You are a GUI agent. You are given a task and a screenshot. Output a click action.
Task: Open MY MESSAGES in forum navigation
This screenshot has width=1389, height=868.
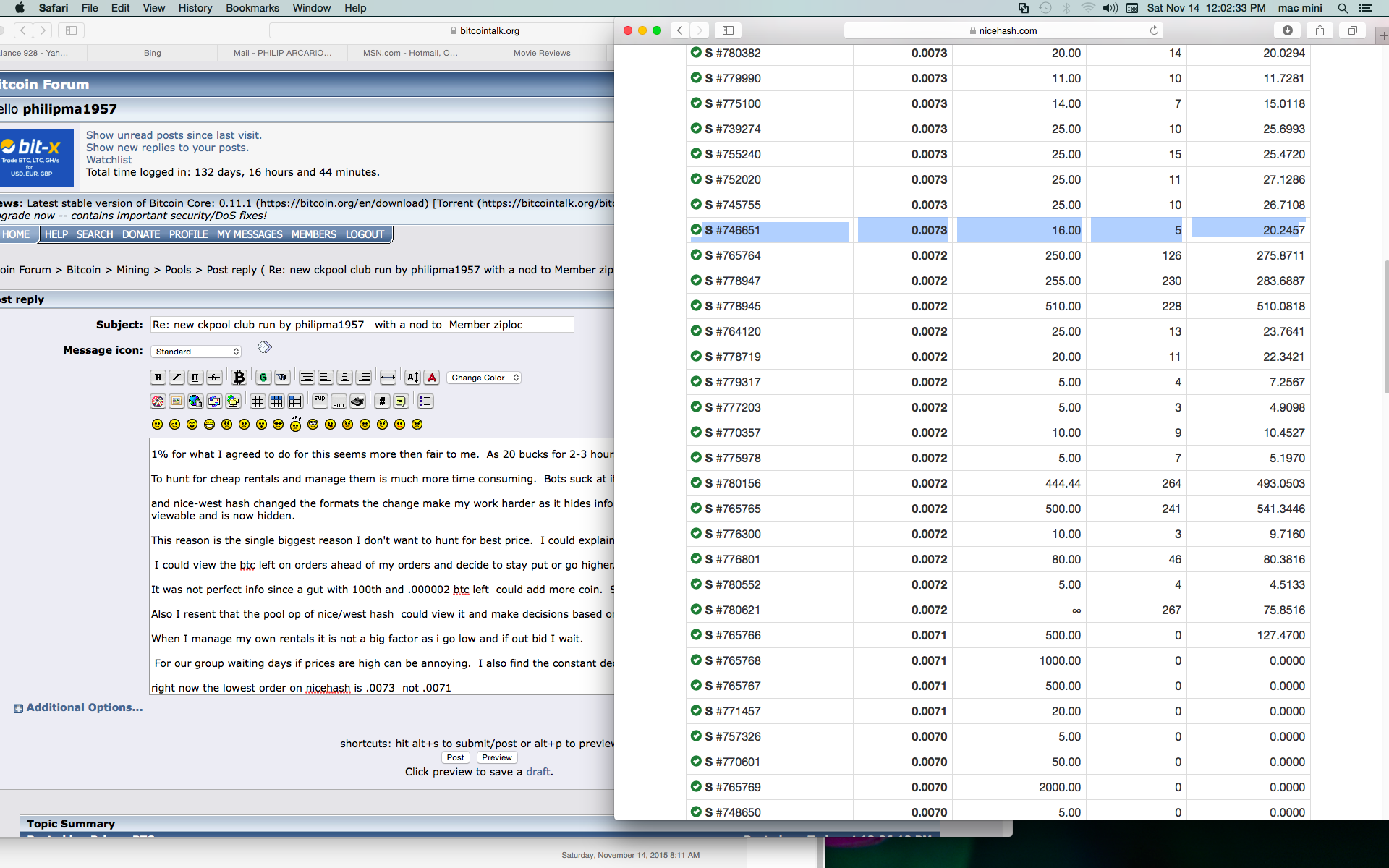coord(250,234)
